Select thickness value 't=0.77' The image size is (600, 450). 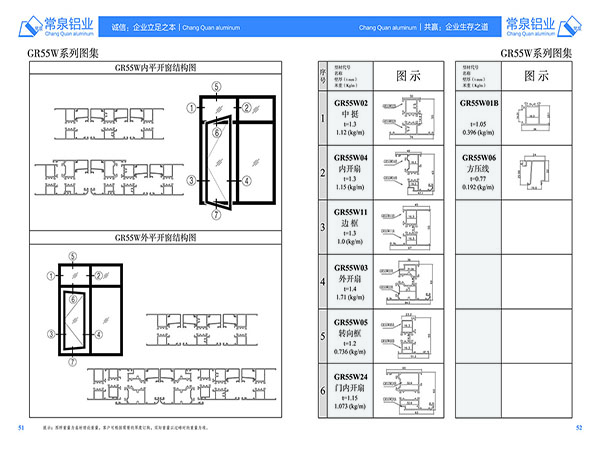pyautogui.click(x=478, y=179)
